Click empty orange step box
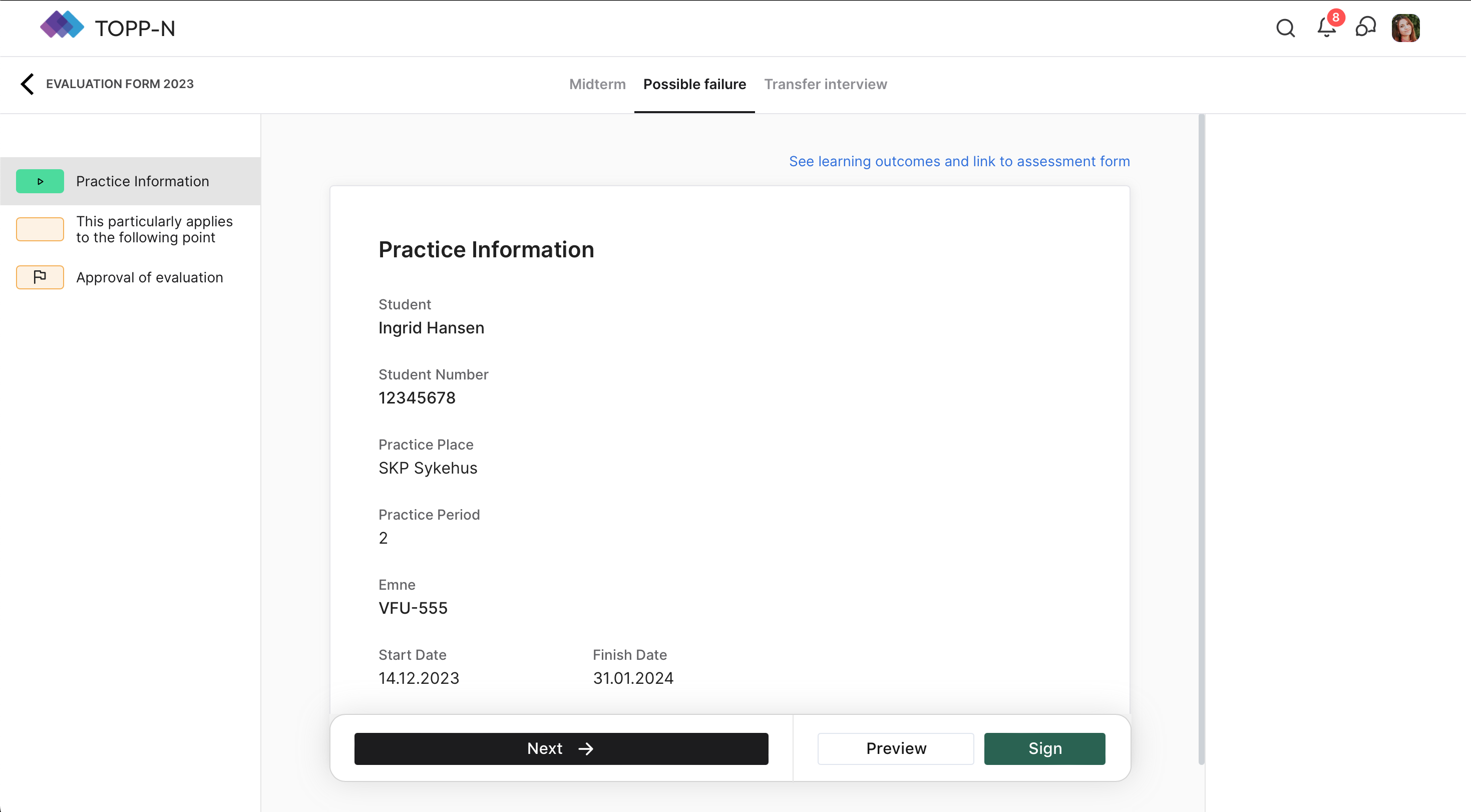 pos(40,230)
